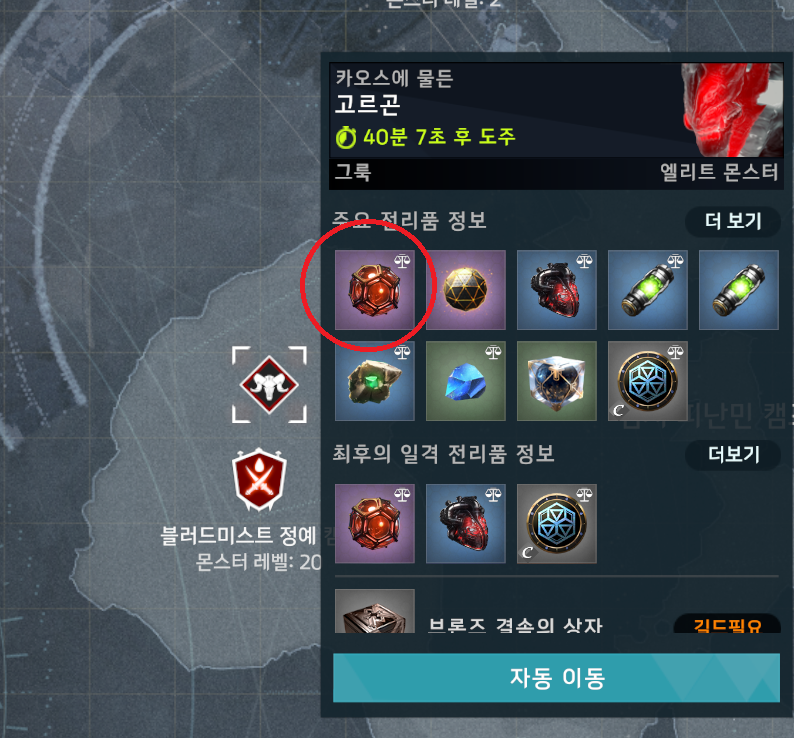Click the green gem stone ore item

click(x=374, y=381)
